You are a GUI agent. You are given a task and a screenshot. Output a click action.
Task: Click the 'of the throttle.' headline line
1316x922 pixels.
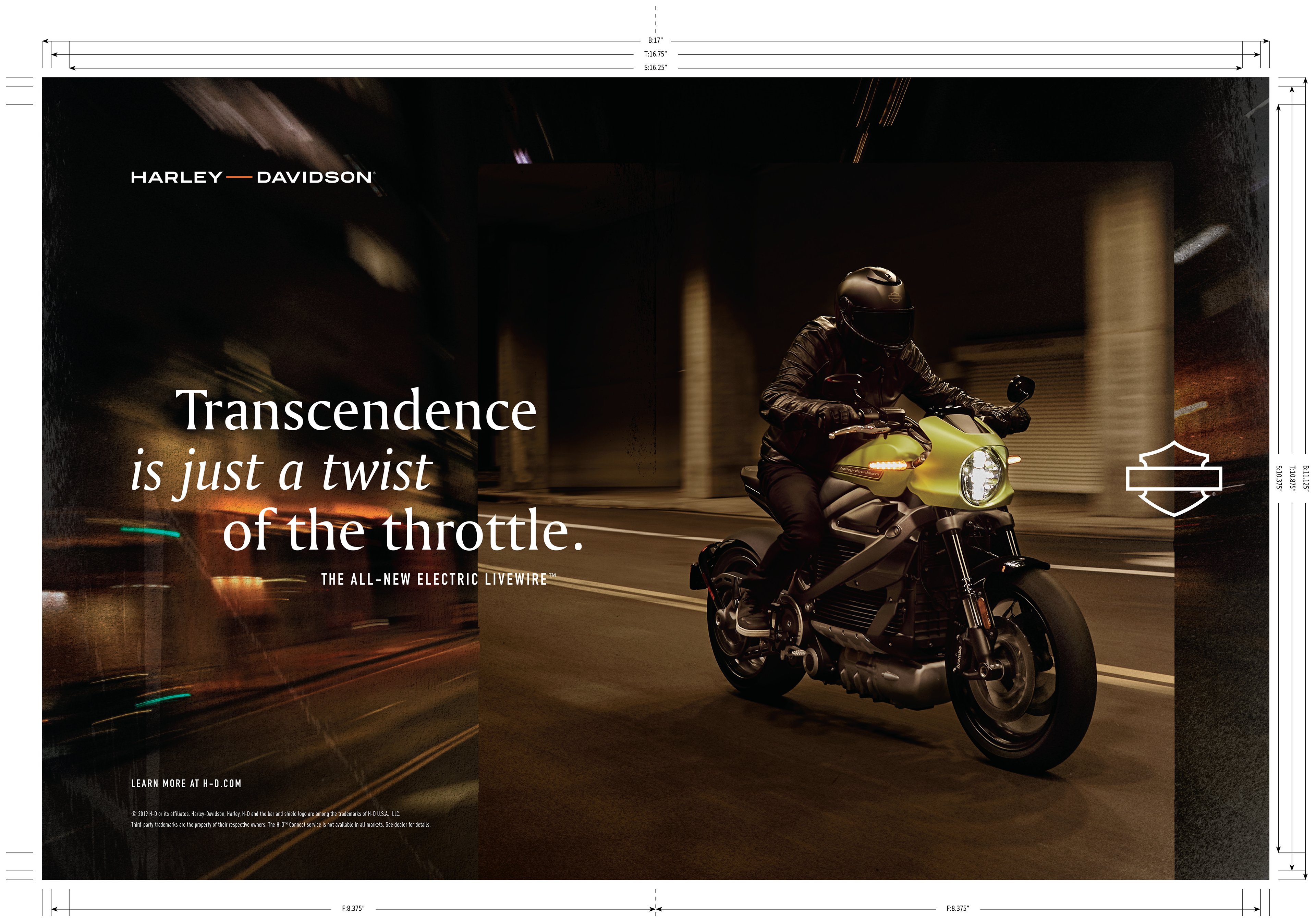click(x=402, y=530)
